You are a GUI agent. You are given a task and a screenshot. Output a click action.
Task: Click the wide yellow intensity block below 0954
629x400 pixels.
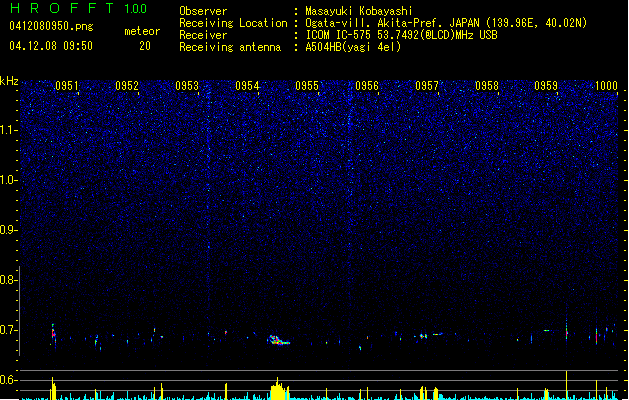coord(279,391)
